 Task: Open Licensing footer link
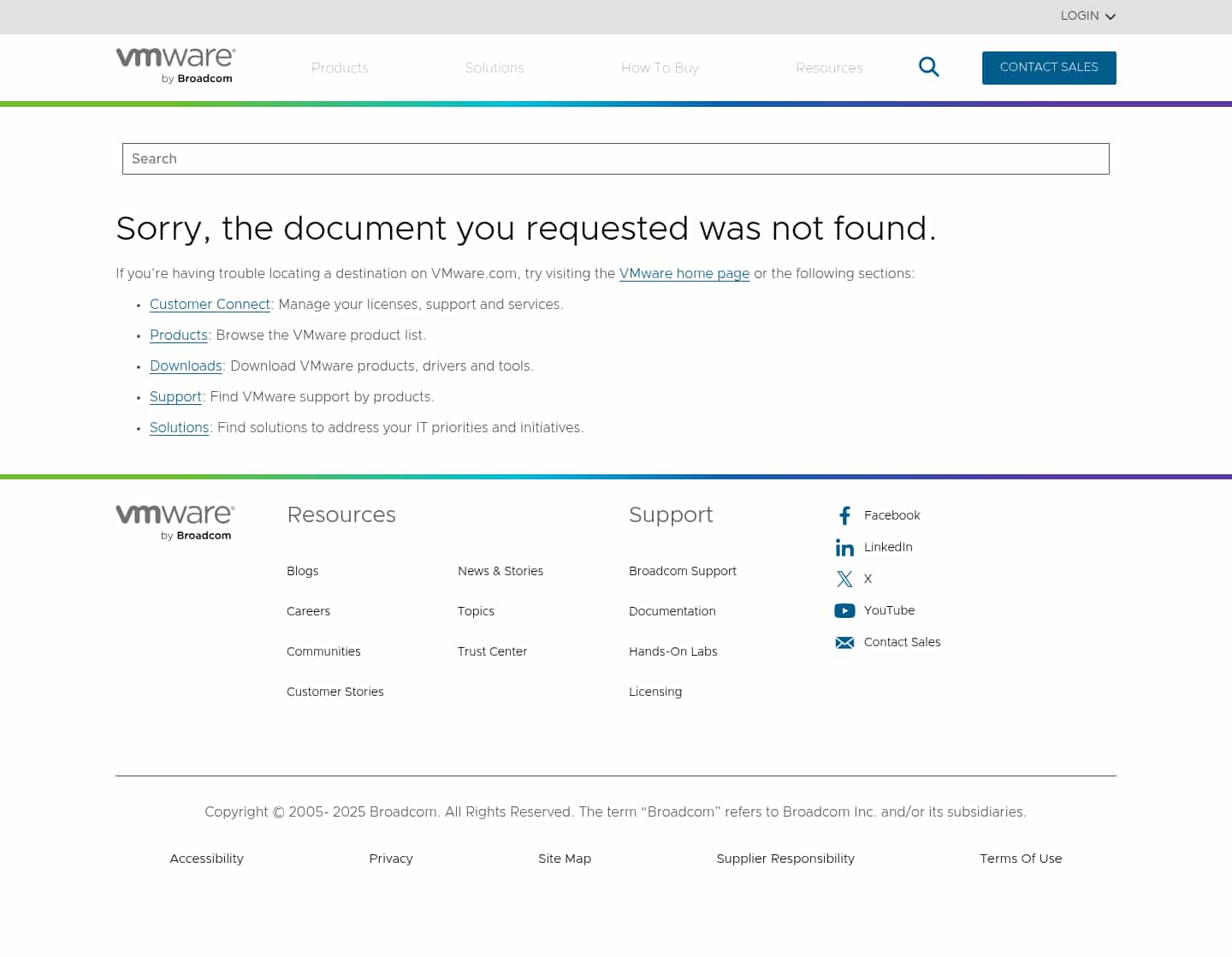click(655, 692)
